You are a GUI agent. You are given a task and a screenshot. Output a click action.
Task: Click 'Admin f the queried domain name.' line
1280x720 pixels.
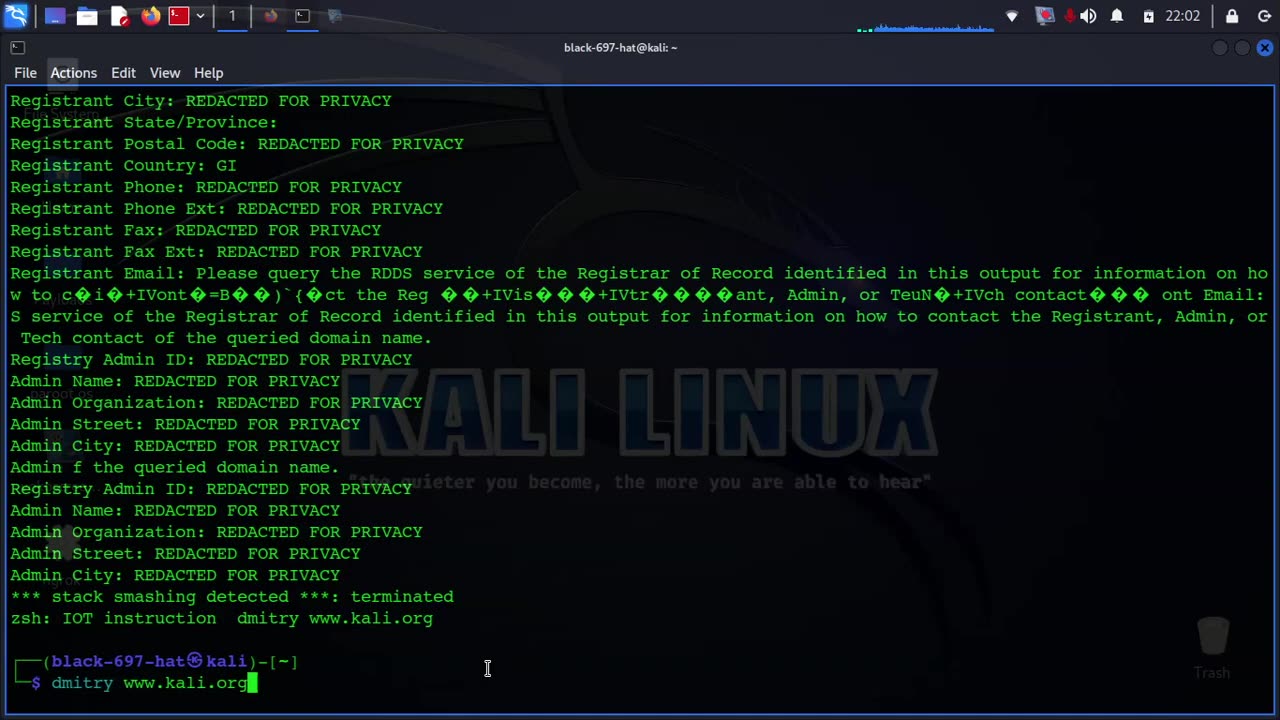point(175,468)
